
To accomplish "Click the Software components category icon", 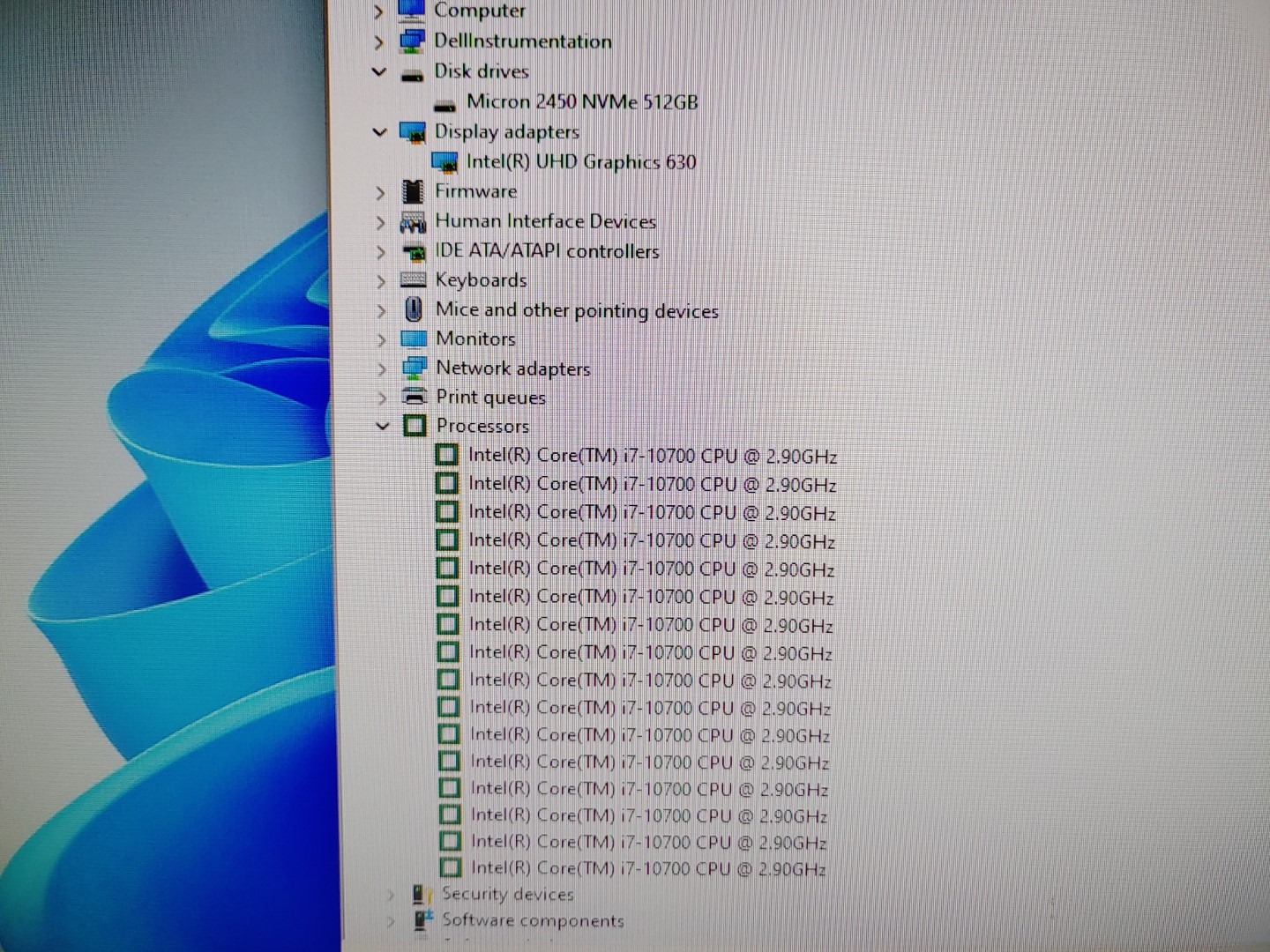I will tap(423, 920).
